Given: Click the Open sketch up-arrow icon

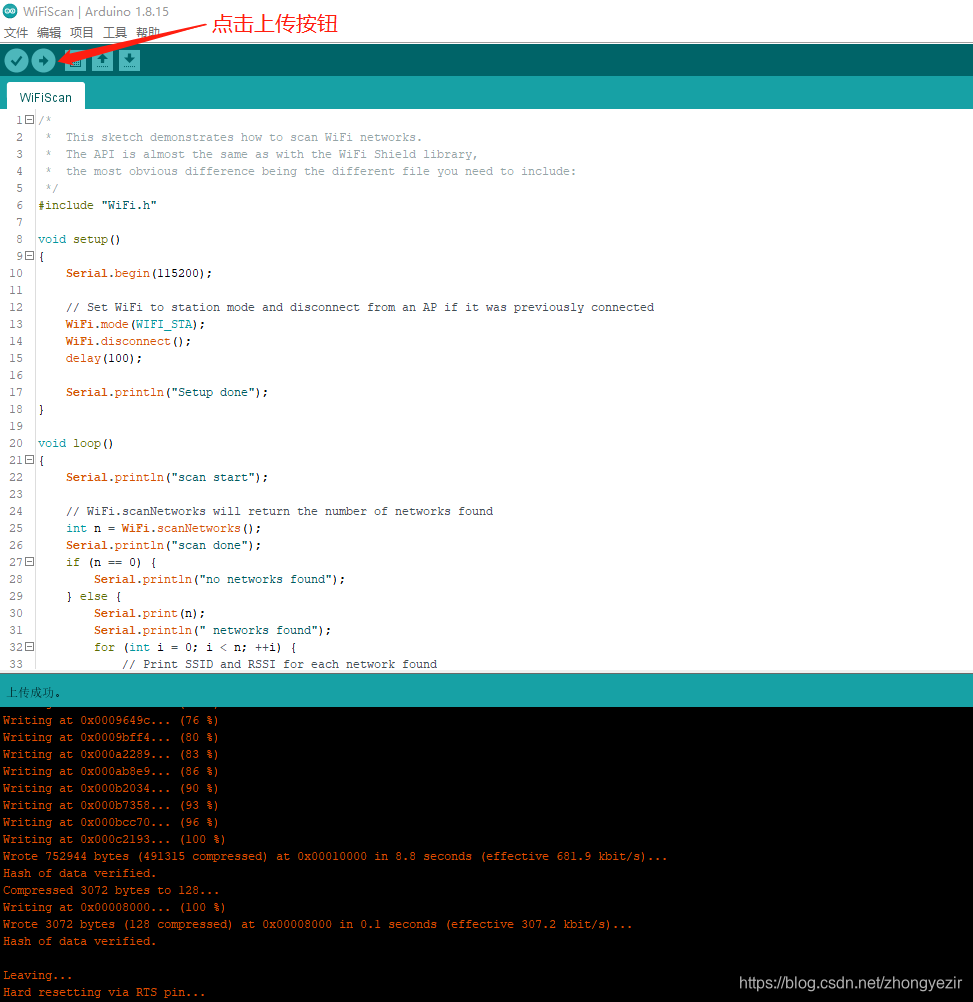Looking at the screenshot, I should tap(102, 61).
